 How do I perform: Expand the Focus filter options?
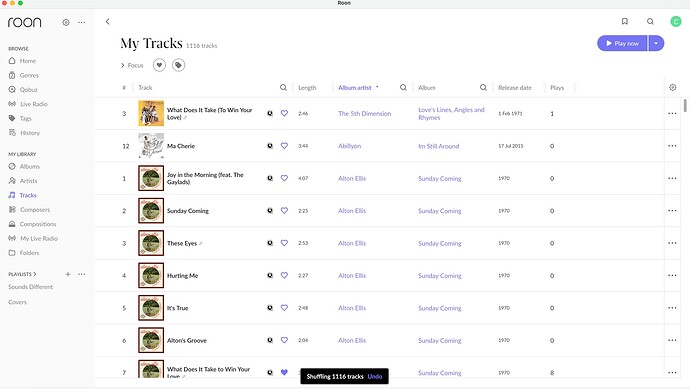click(x=132, y=65)
